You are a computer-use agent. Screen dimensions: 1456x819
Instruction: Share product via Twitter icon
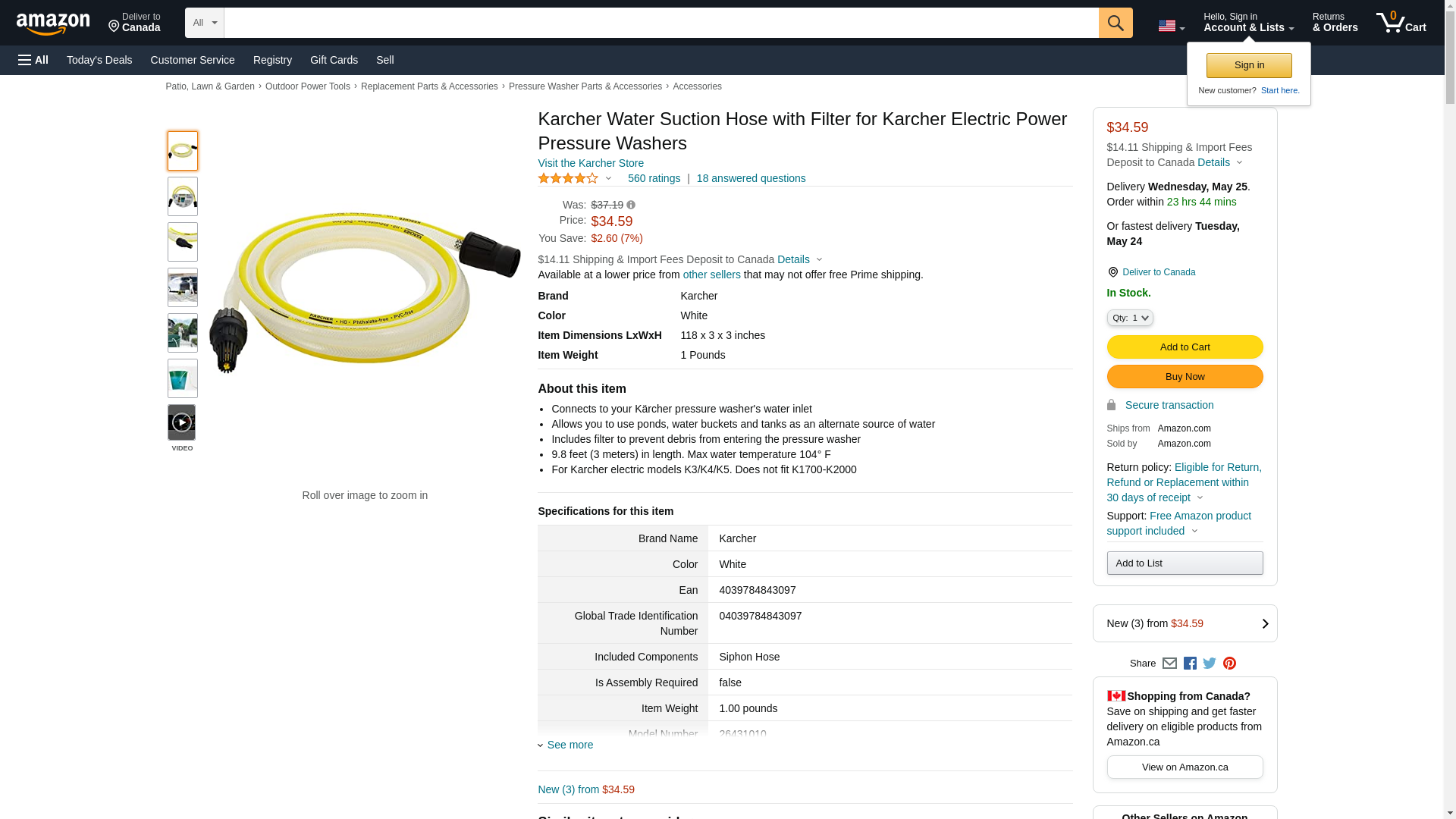click(1209, 664)
